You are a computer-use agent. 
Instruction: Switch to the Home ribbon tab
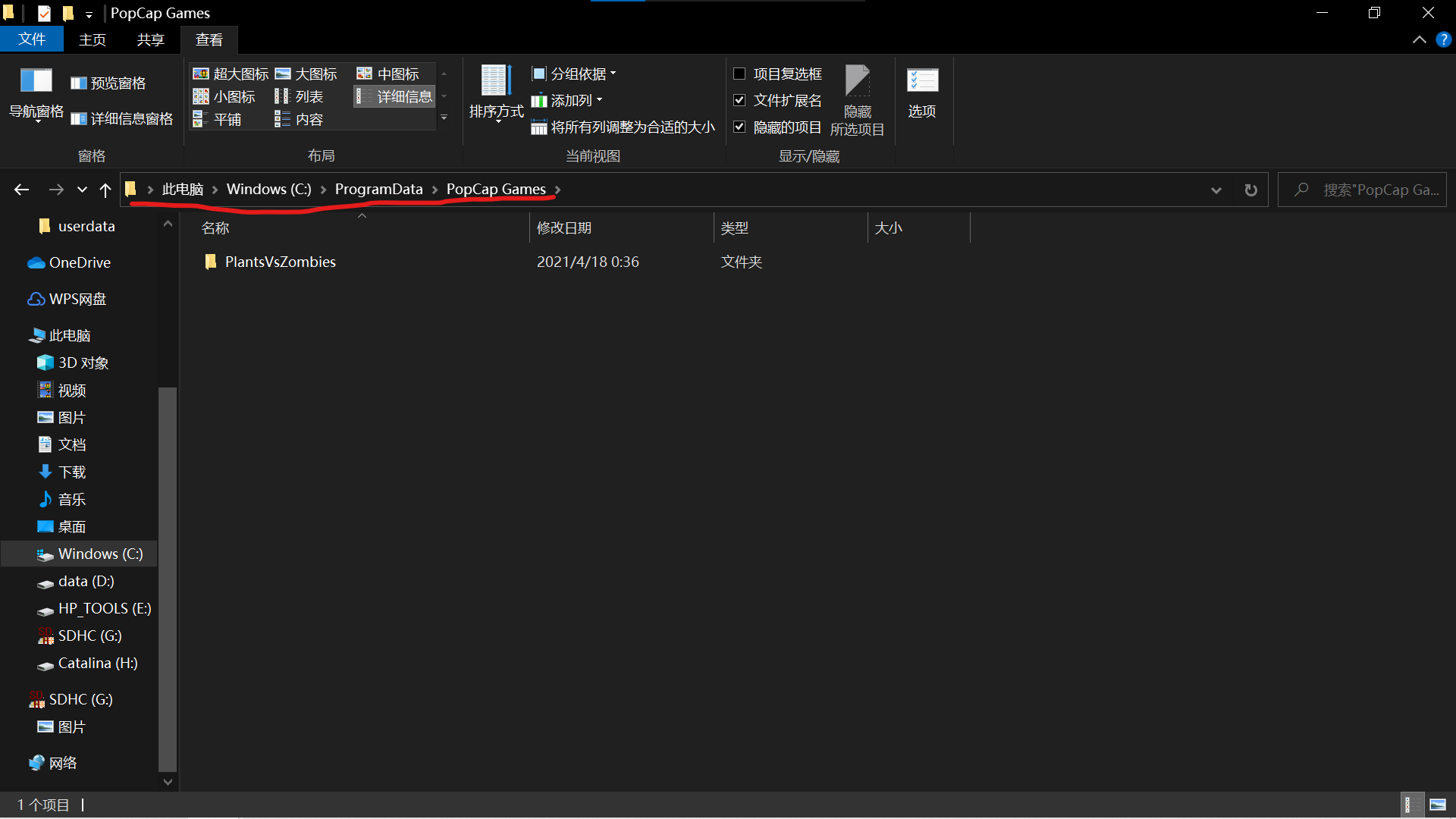click(x=93, y=39)
